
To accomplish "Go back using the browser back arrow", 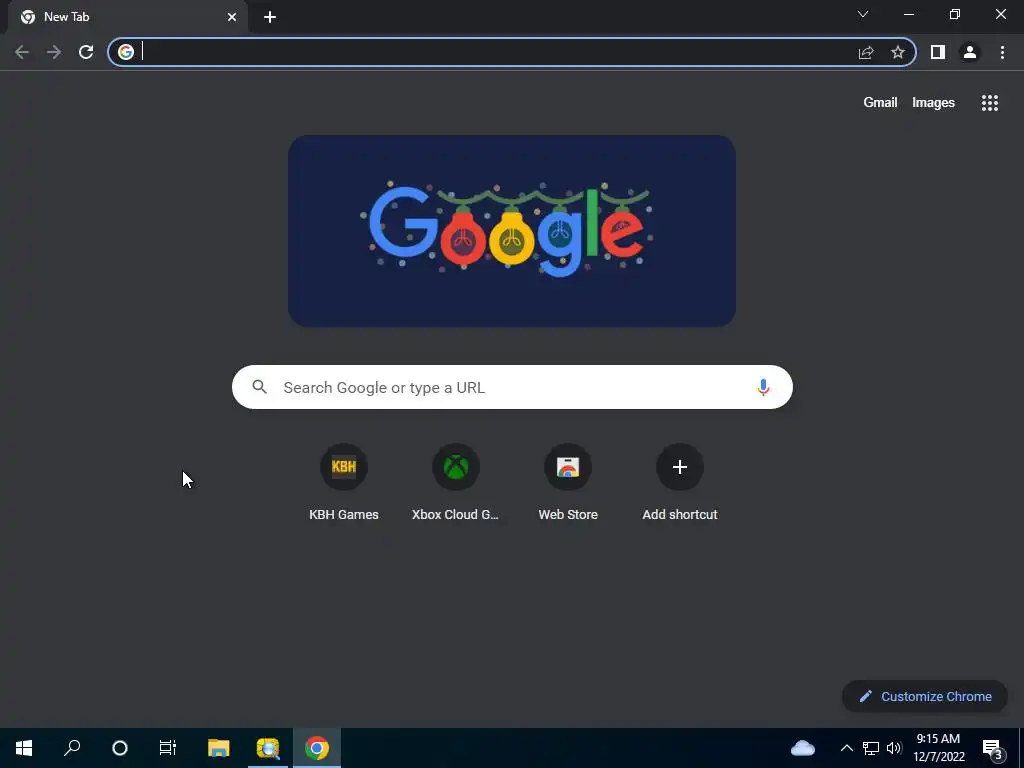I will (x=22, y=52).
